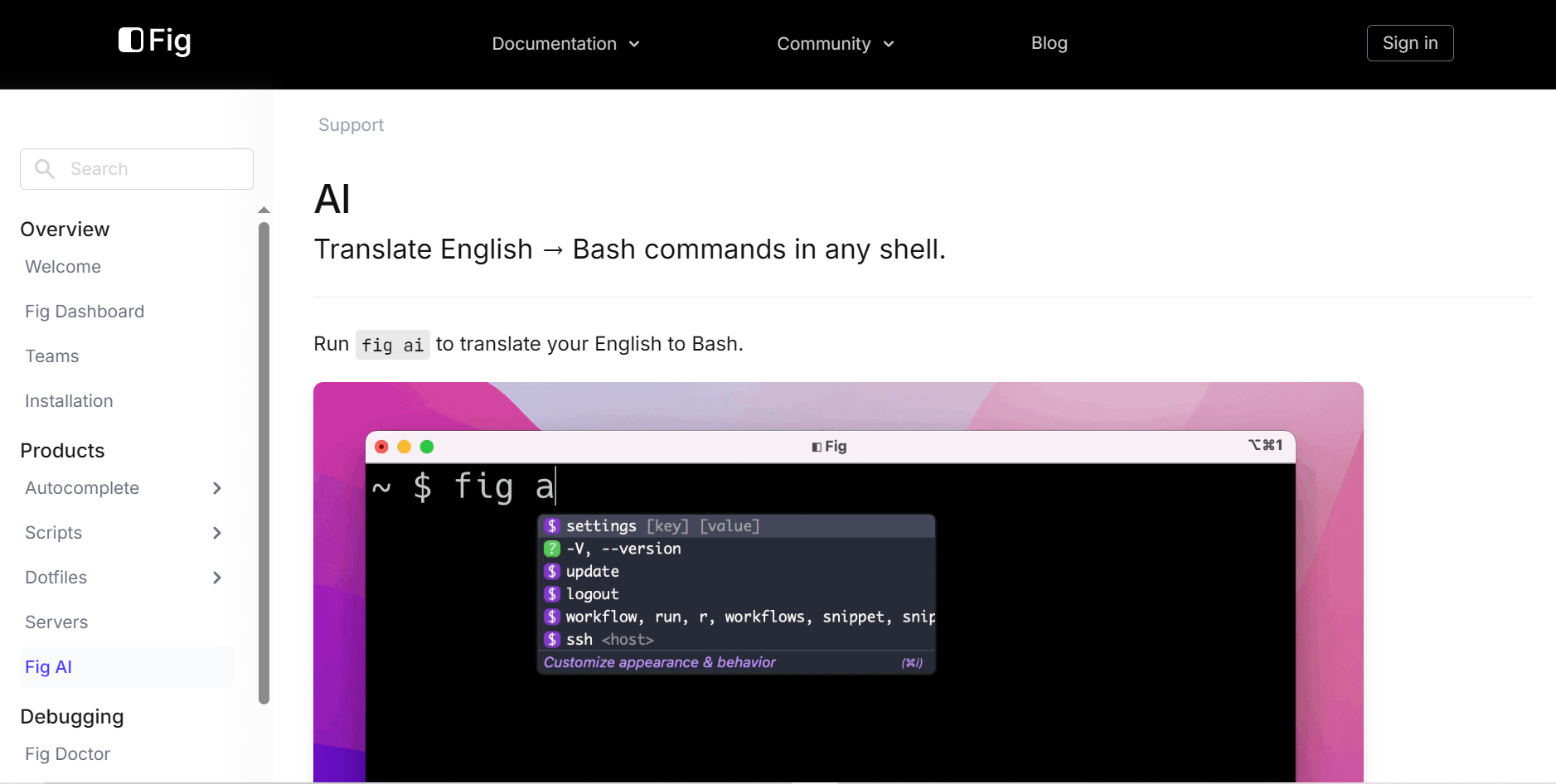Expand the Autocomplete section chevron
The image size is (1556, 784).
coord(217,488)
